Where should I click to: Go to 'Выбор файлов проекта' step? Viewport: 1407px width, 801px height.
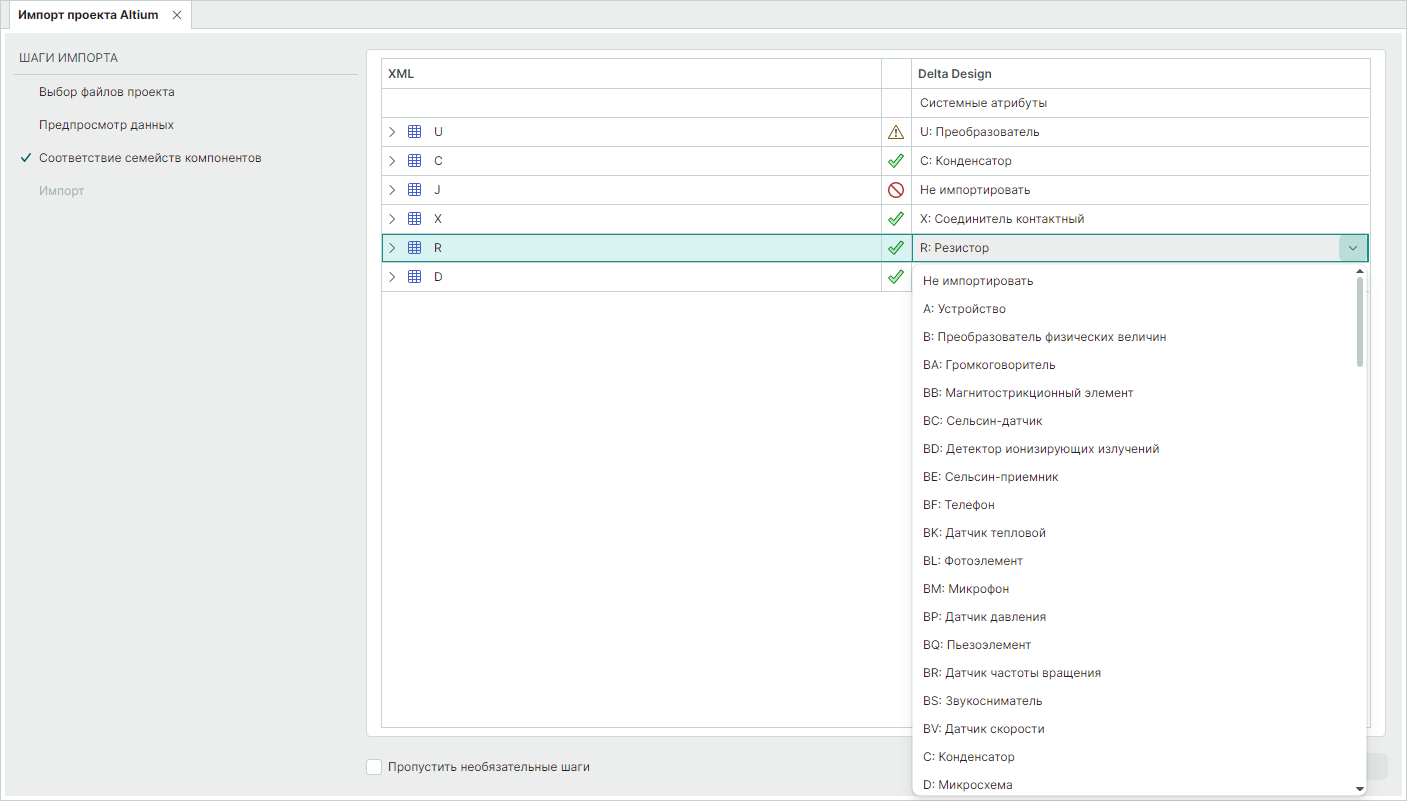click(107, 92)
